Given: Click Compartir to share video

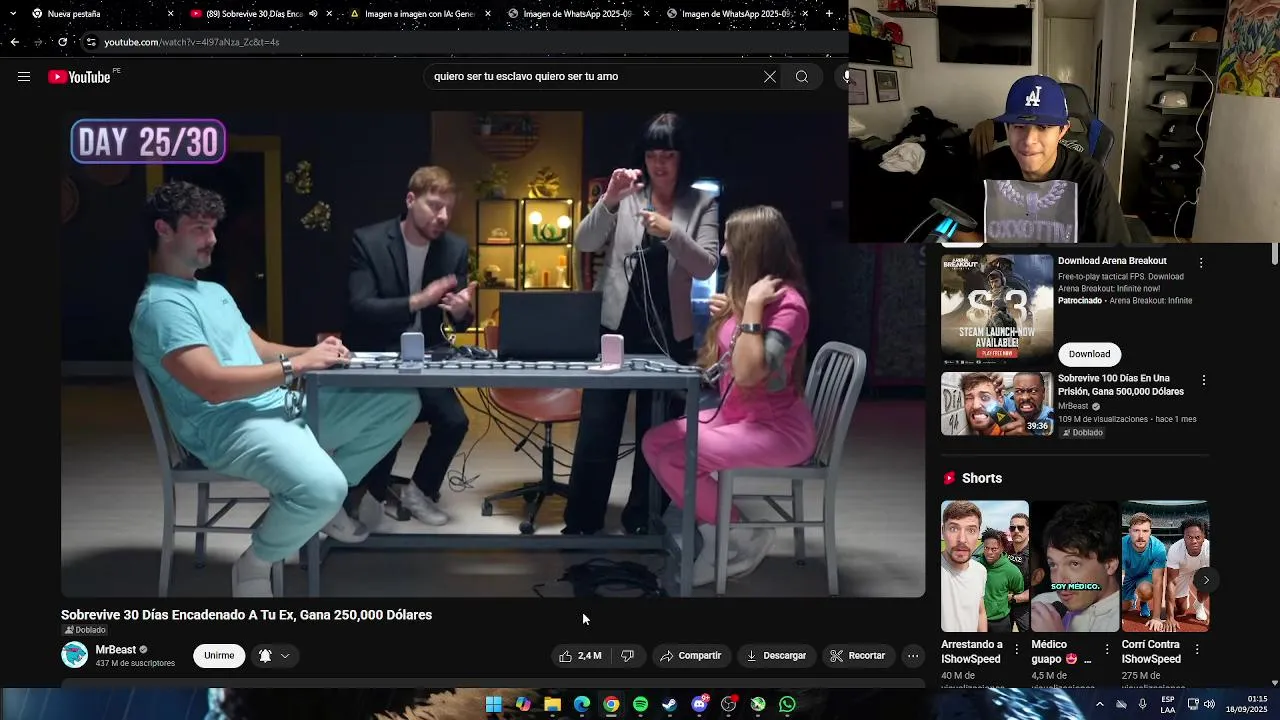Looking at the screenshot, I should coord(691,656).
